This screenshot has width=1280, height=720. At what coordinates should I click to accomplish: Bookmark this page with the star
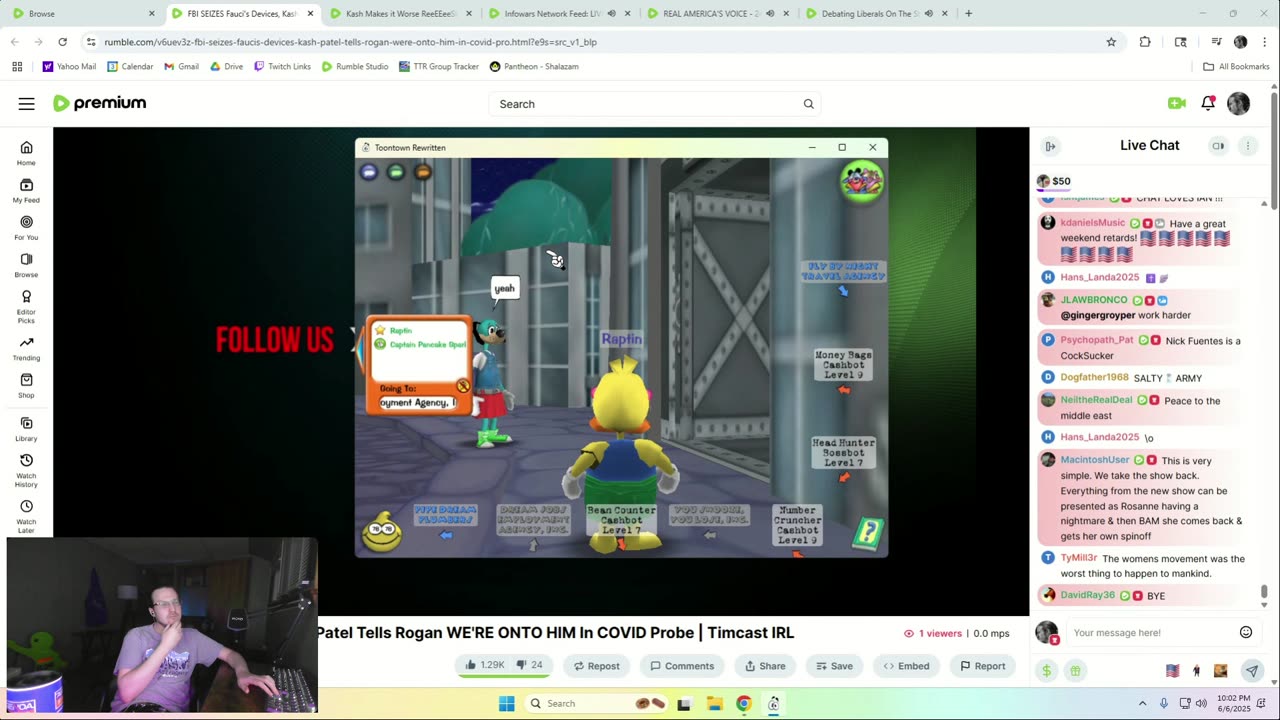(x=1111, y=42)
